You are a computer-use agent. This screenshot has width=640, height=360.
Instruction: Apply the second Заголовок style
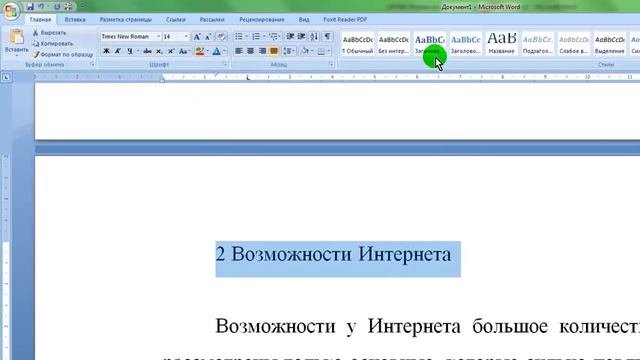[x=465, y=44]
